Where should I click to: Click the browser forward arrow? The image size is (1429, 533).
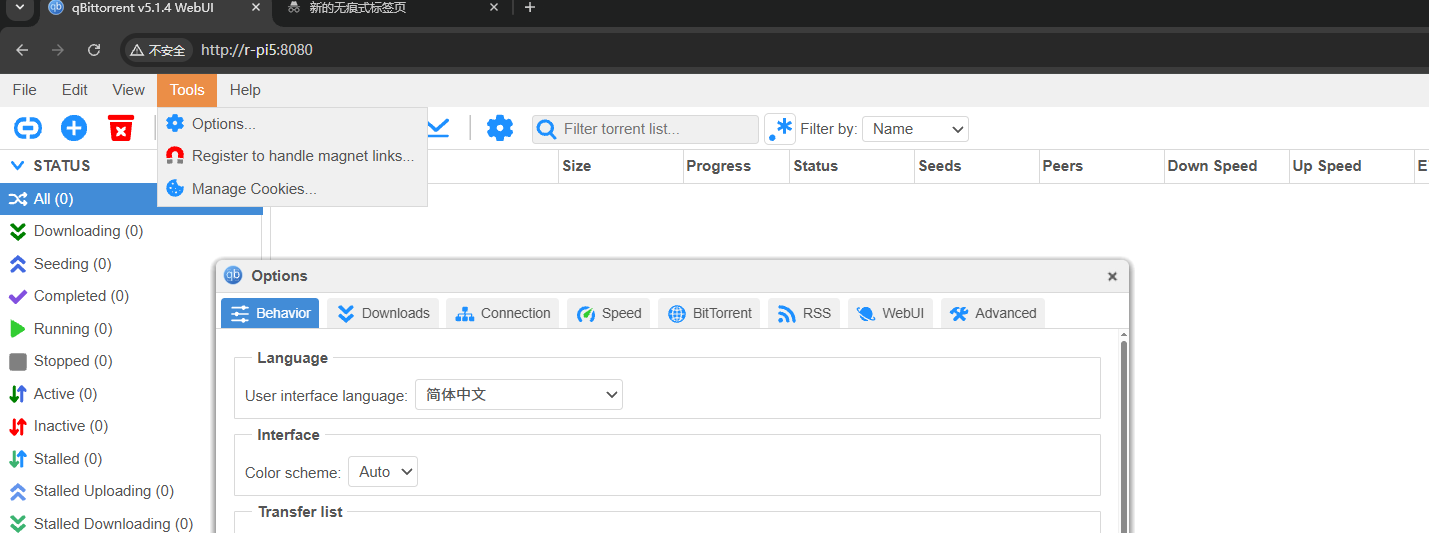58,50
